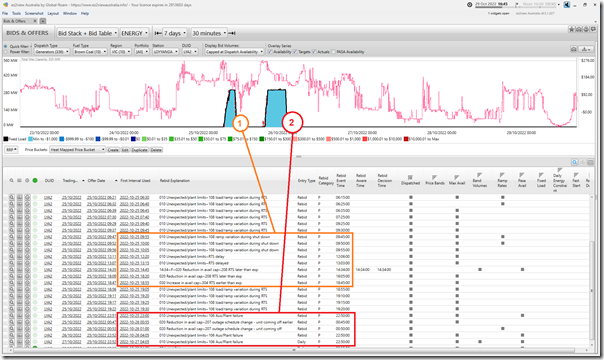The height and width of the screenshot is (360, 604).
Task: Click magnifier icon on 'RTS earlier than exp' row
Action: (12, 283)
